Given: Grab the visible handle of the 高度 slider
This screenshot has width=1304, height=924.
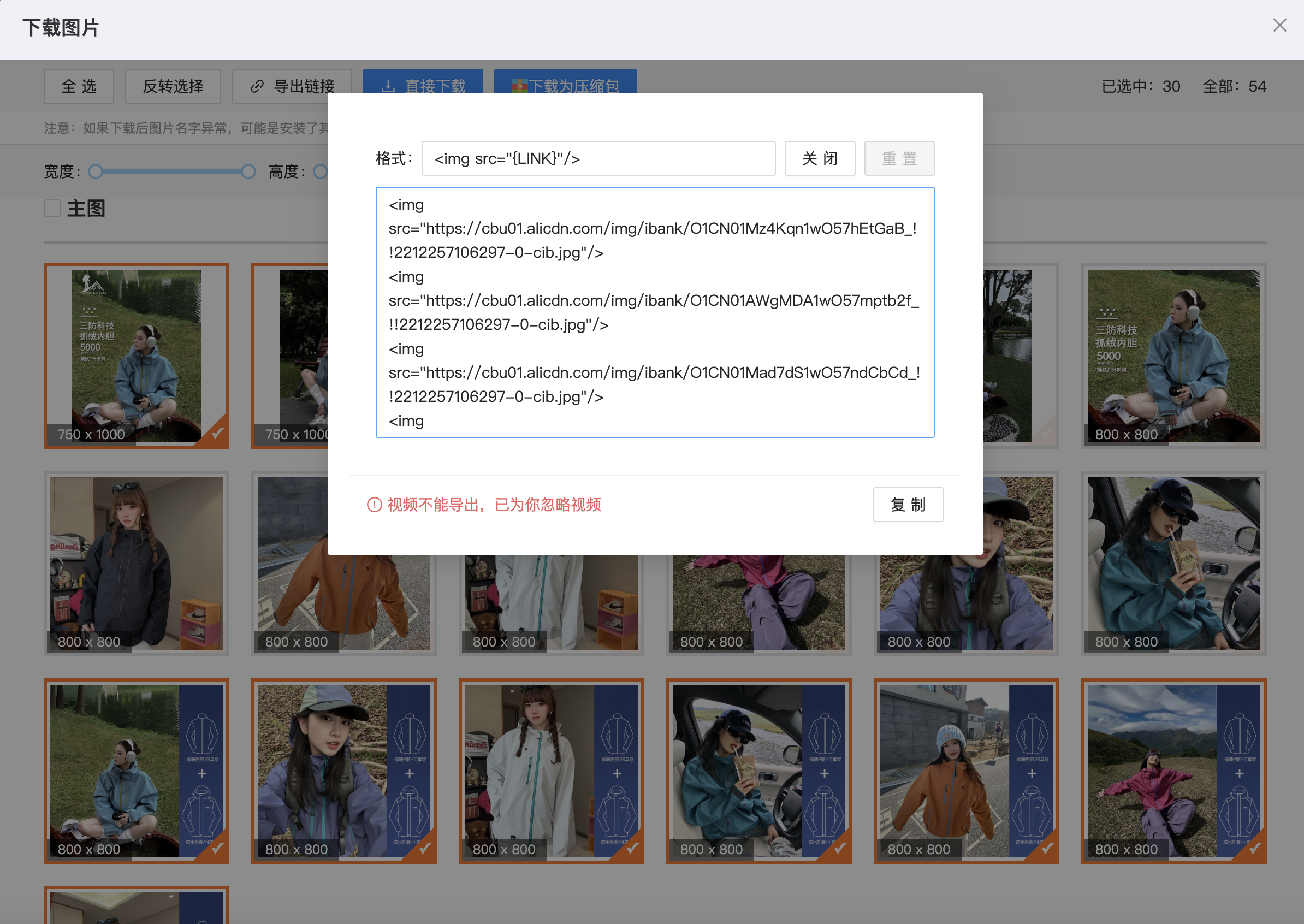Looking at the screenshot, I should [x=321, y=171].
